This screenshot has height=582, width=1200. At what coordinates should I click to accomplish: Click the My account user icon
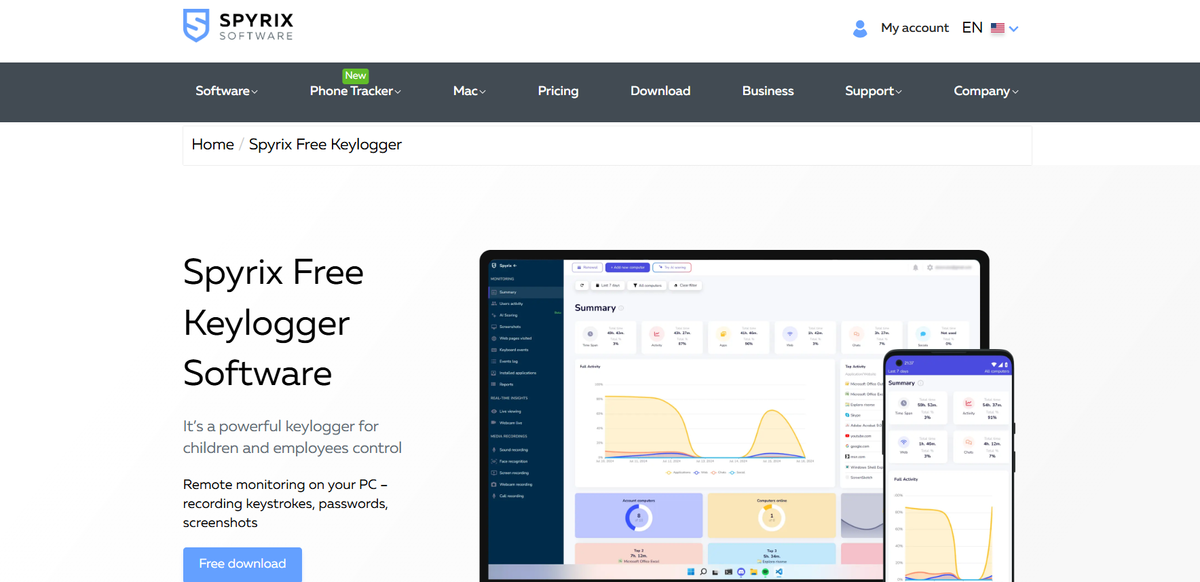click(x=860, y=28)
